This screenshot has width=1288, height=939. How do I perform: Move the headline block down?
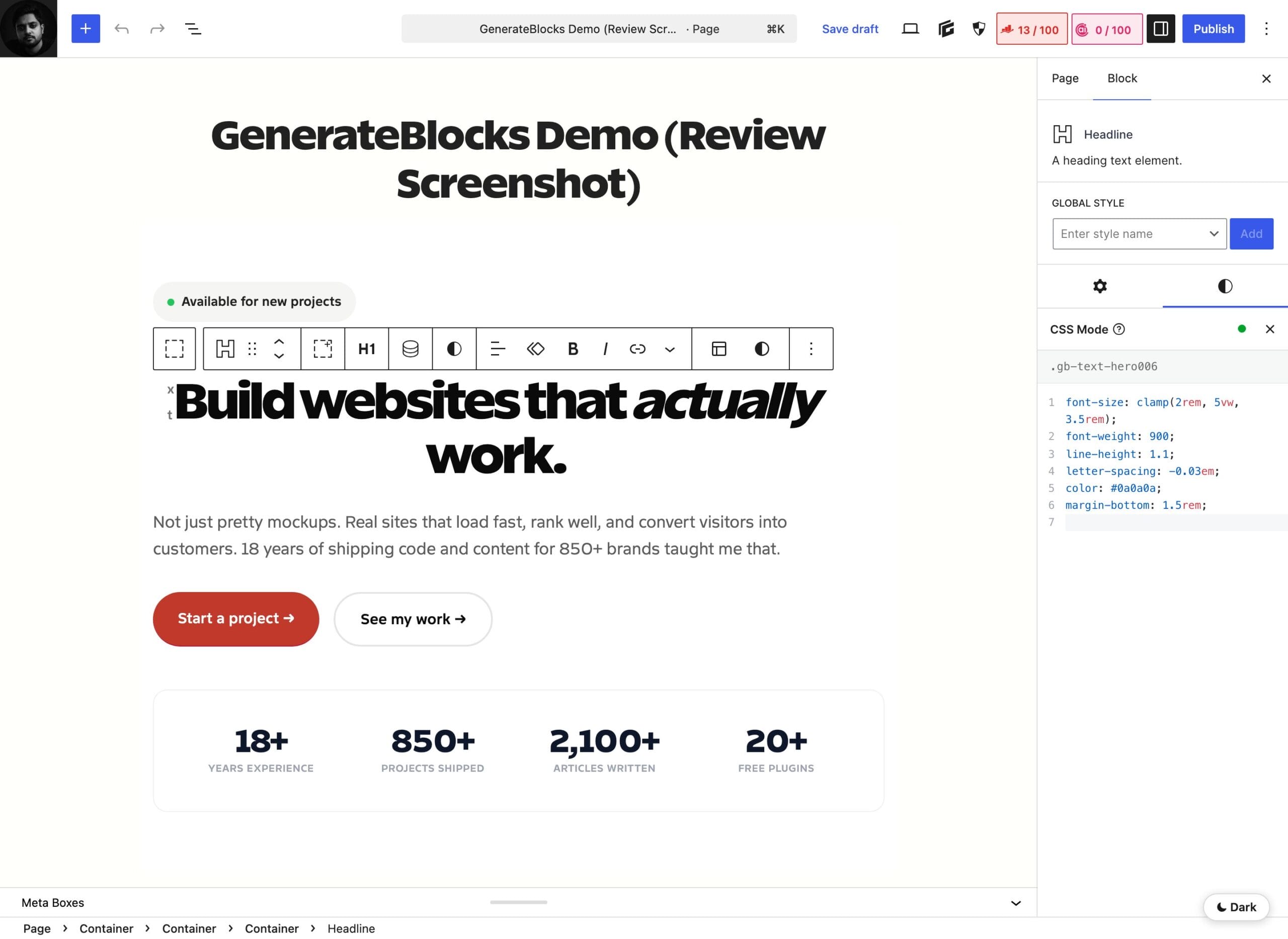coord(279,356)
